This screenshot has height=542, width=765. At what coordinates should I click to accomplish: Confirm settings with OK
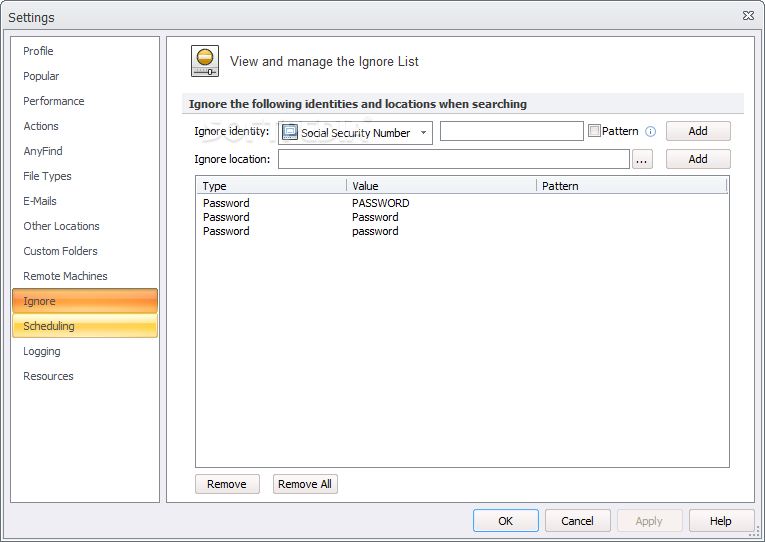point(505,521)
